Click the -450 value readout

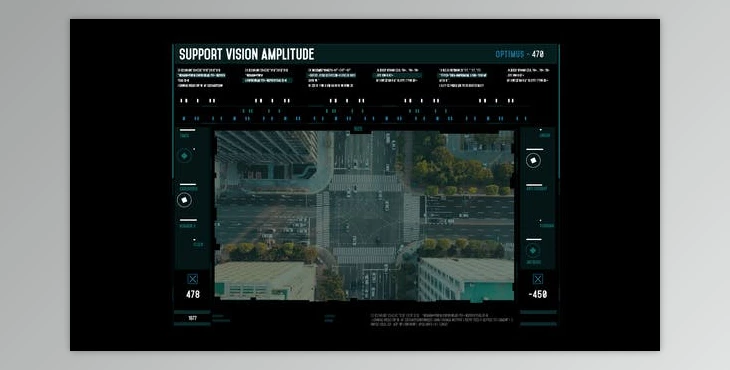[538, 294]
